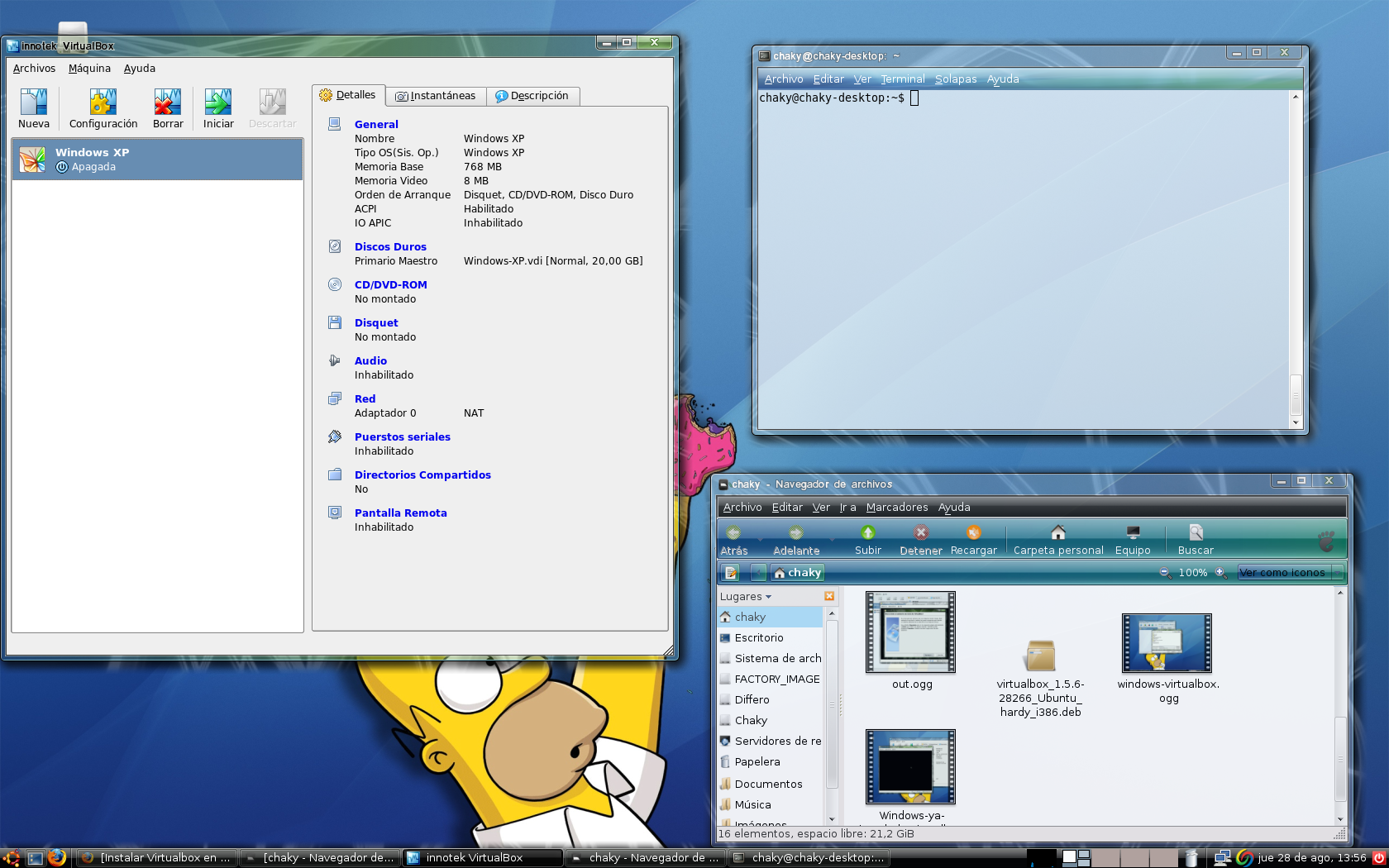Select Escritorio in places sidebar
The width and height of the screenshot is (1389, 868).
coord(771,638)
